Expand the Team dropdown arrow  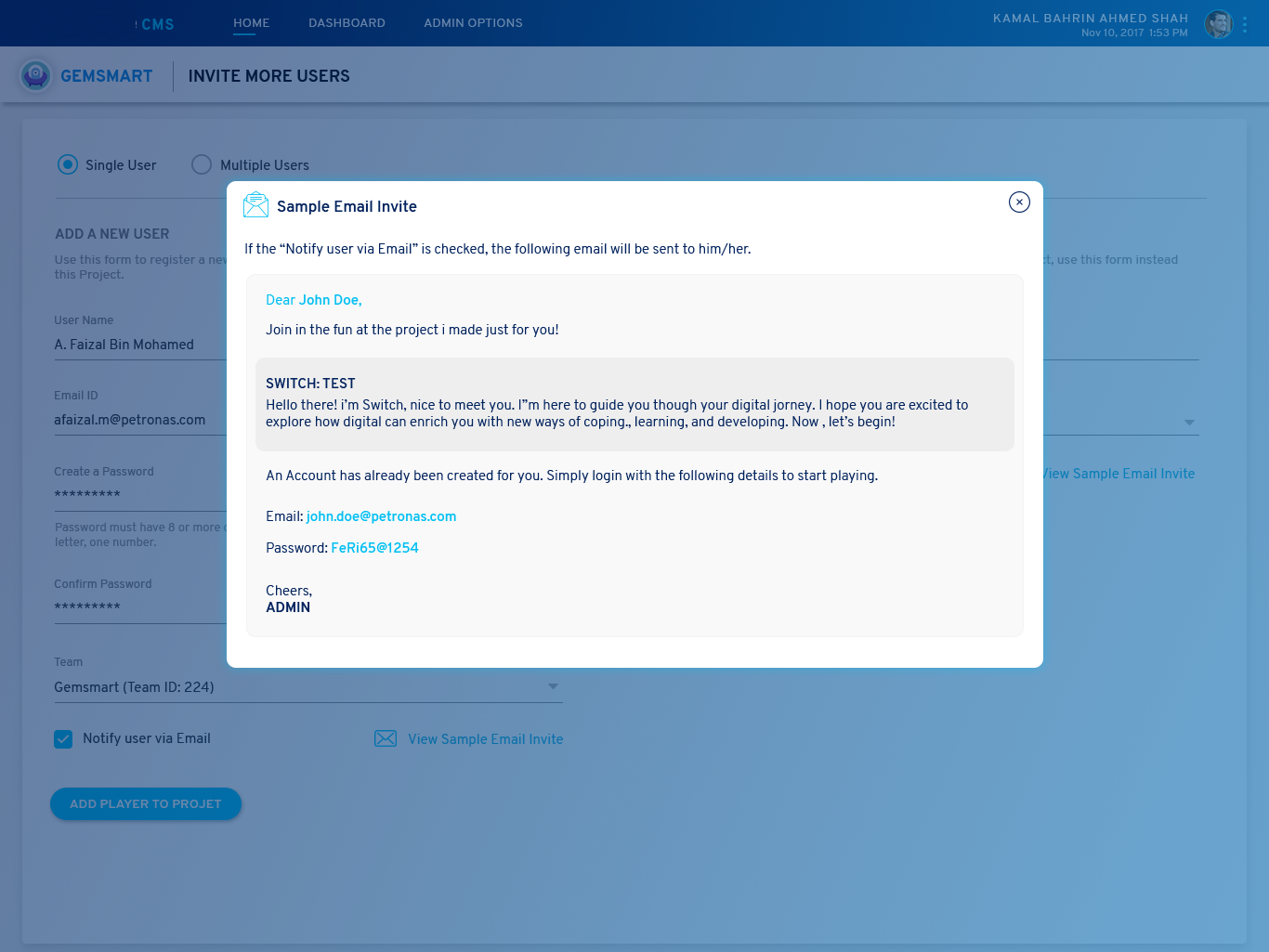(x=553, y=686)
